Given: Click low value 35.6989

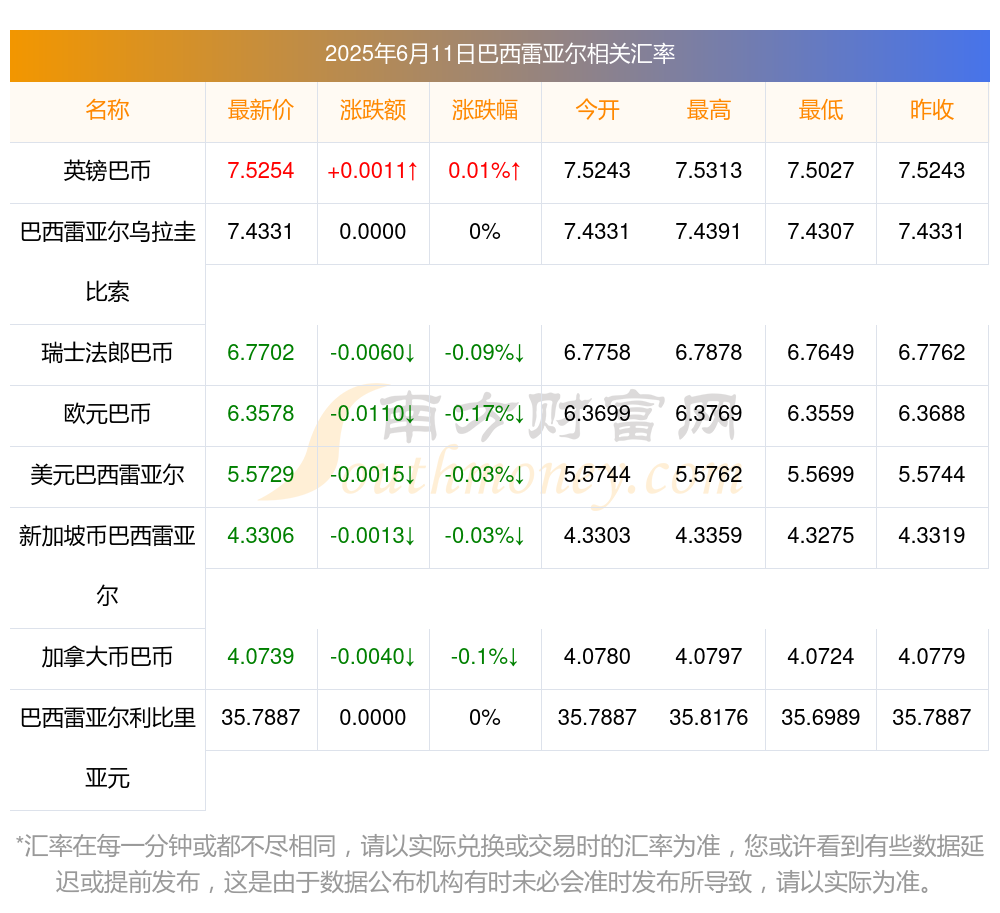Looking at the screenshot, I should tap(821, 718).
